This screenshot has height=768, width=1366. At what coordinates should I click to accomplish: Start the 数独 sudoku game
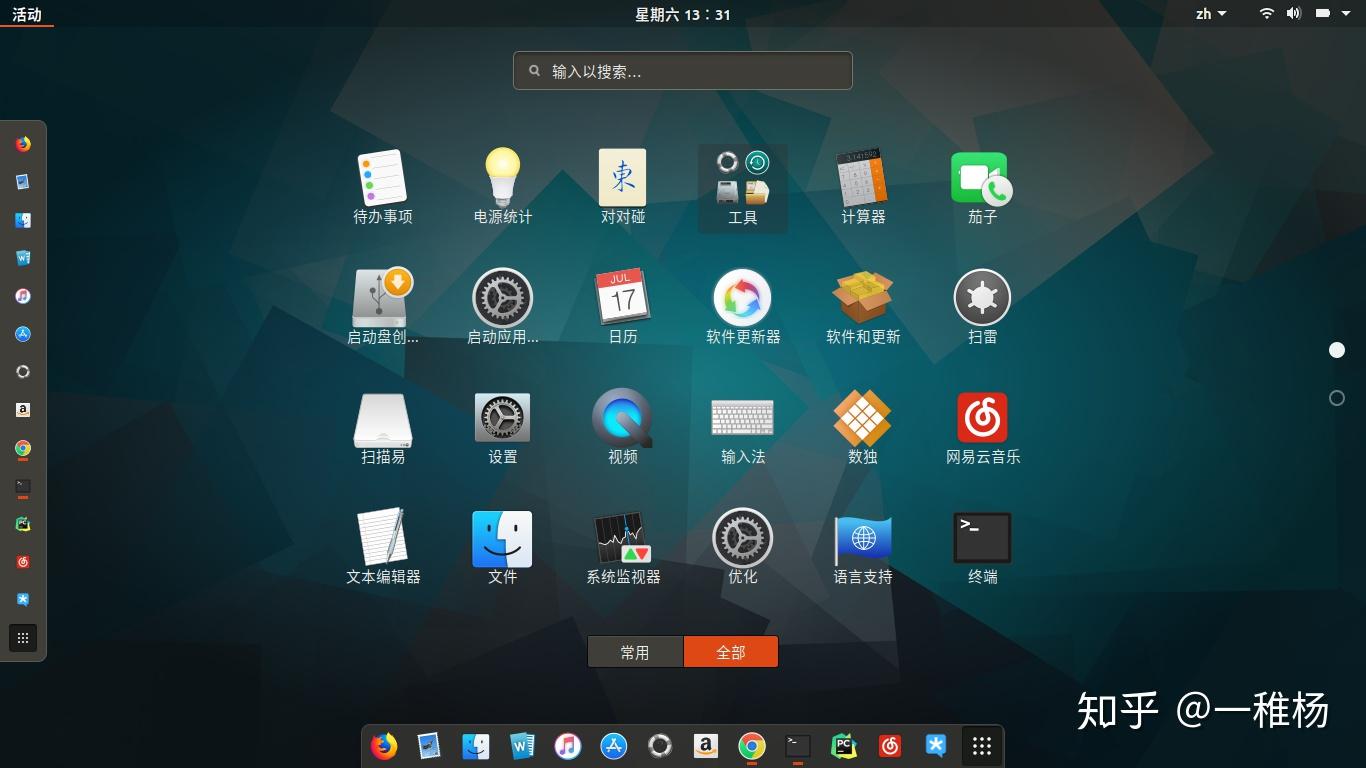coord(863,427)
